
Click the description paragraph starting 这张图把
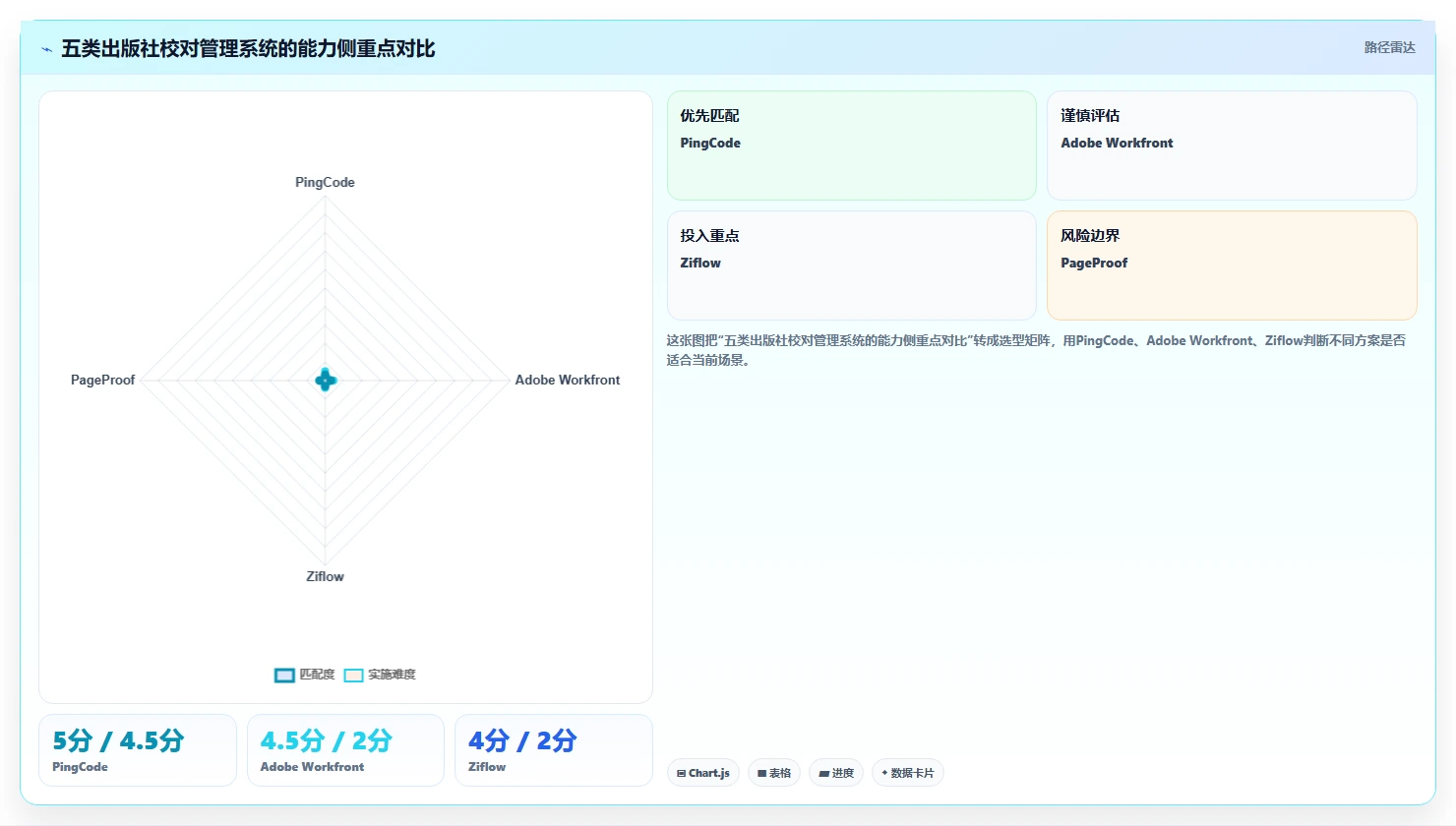pos(1036,350)
